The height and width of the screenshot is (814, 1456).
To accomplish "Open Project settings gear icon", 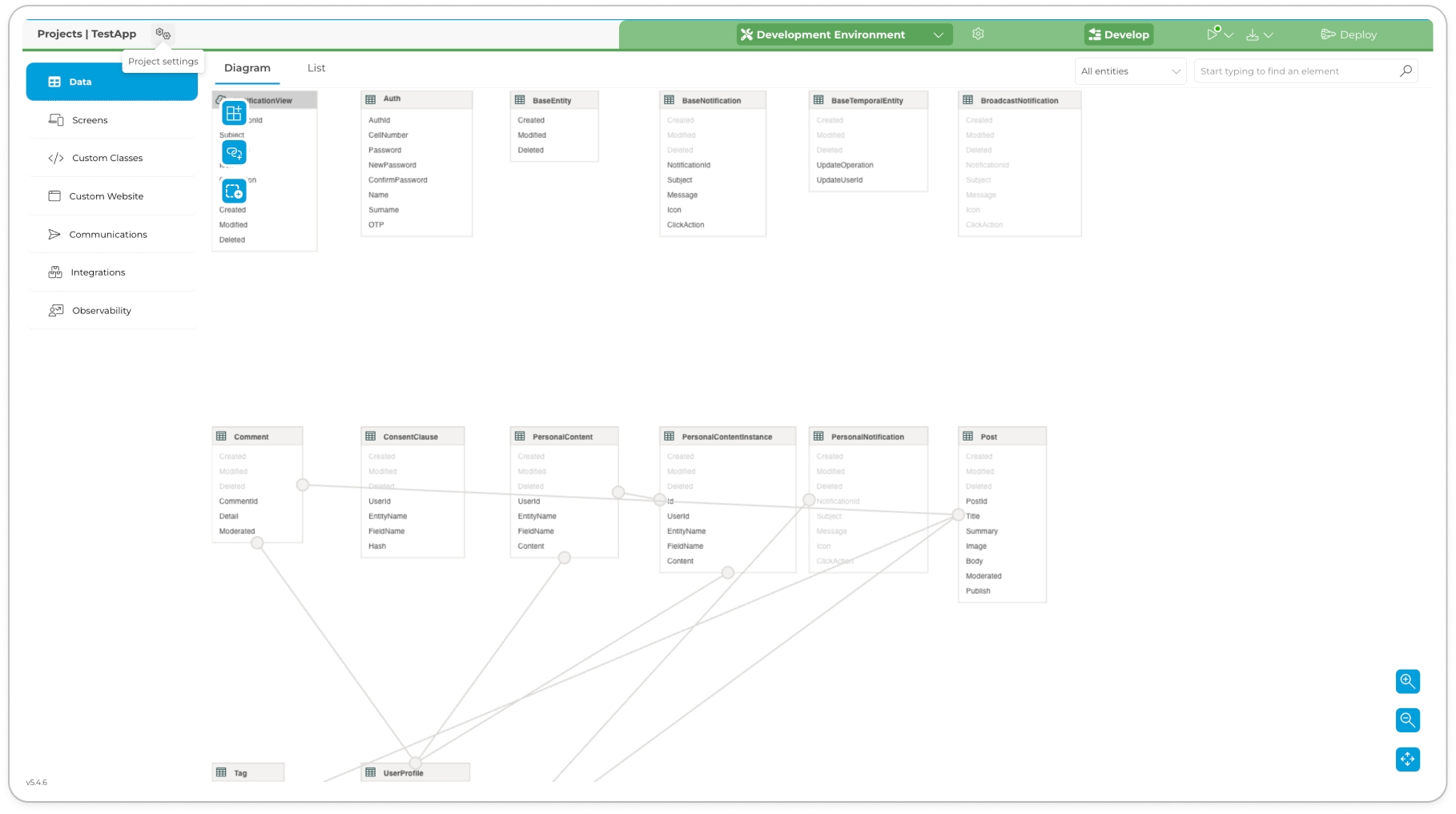I will 163,34.
